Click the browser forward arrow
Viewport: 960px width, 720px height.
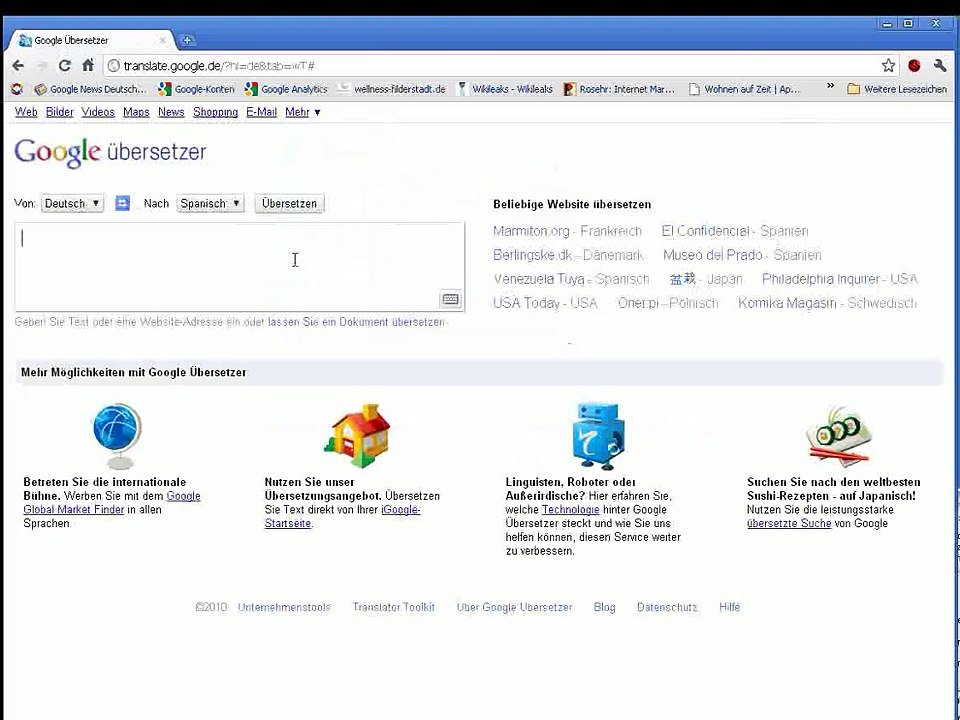42,66
